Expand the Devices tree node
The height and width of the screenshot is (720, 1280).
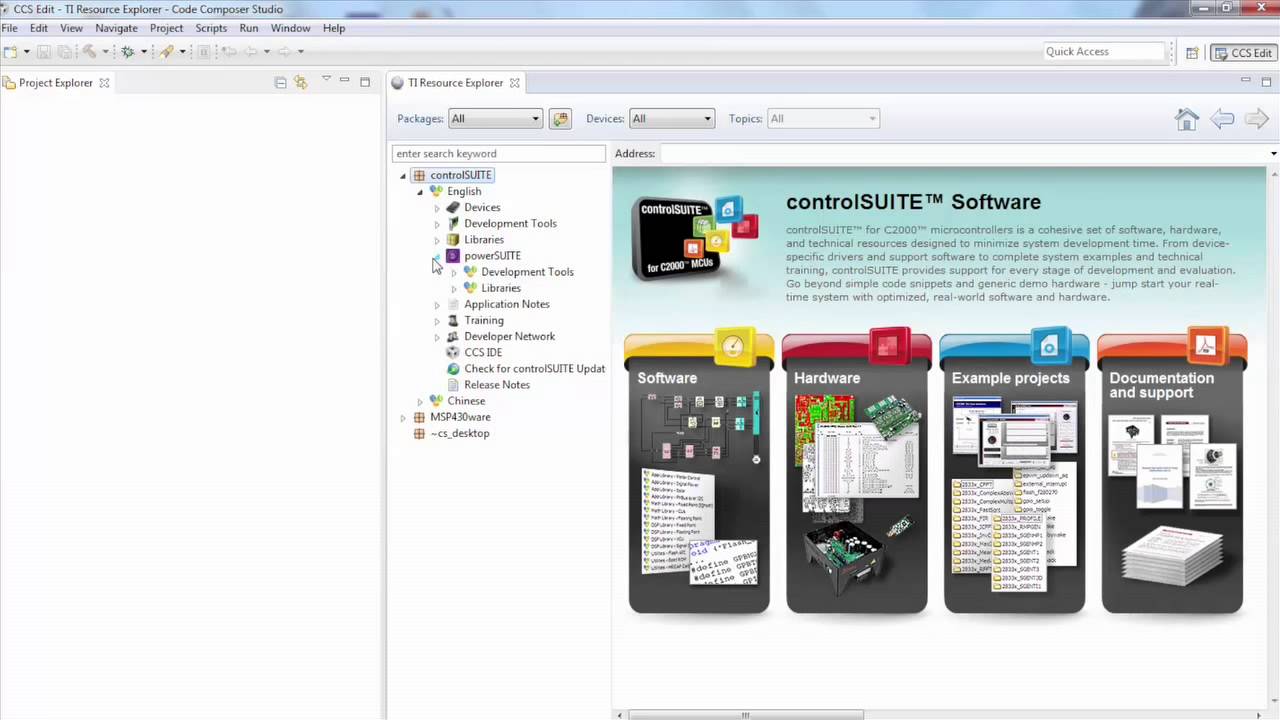point(437,208)
